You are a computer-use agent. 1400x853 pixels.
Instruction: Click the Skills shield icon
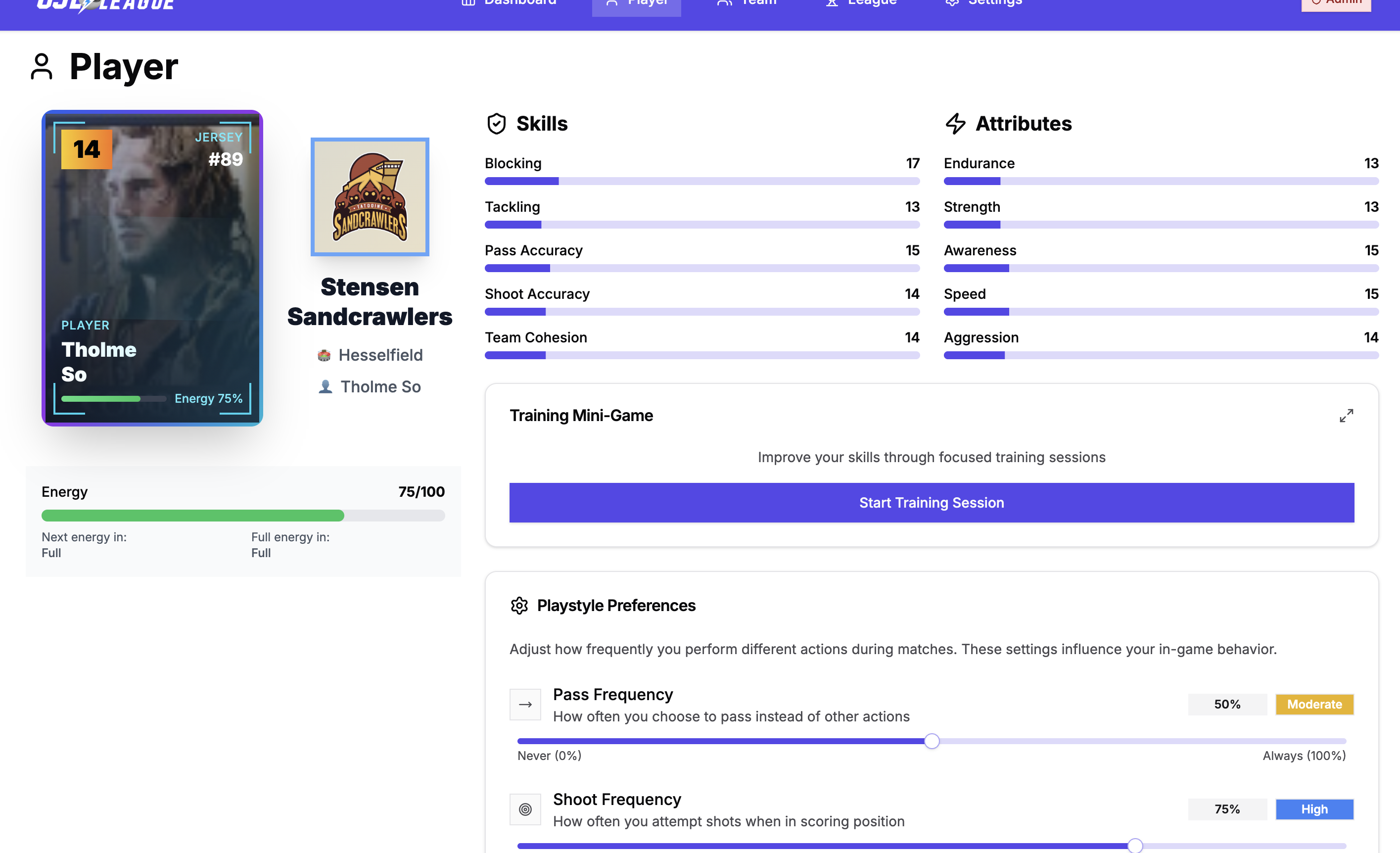coord(496,123)
